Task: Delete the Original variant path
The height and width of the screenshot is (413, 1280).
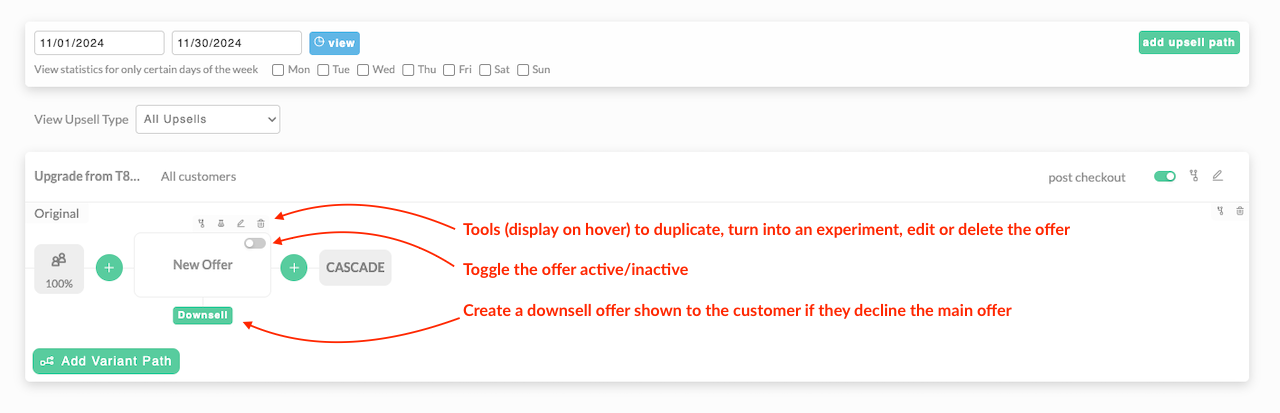Action: (1240, 210)
